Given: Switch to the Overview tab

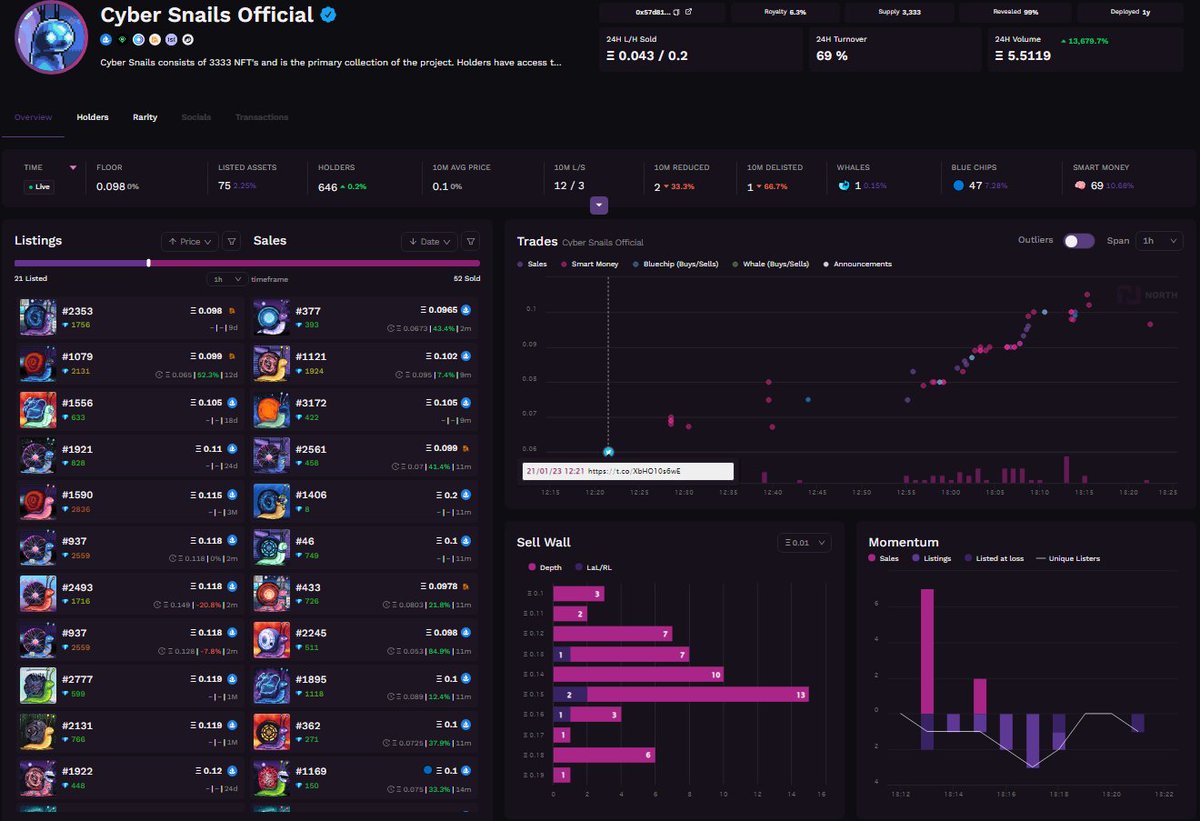Looking at the screenshot, I should pyautogui.click(x=33, y=117).
